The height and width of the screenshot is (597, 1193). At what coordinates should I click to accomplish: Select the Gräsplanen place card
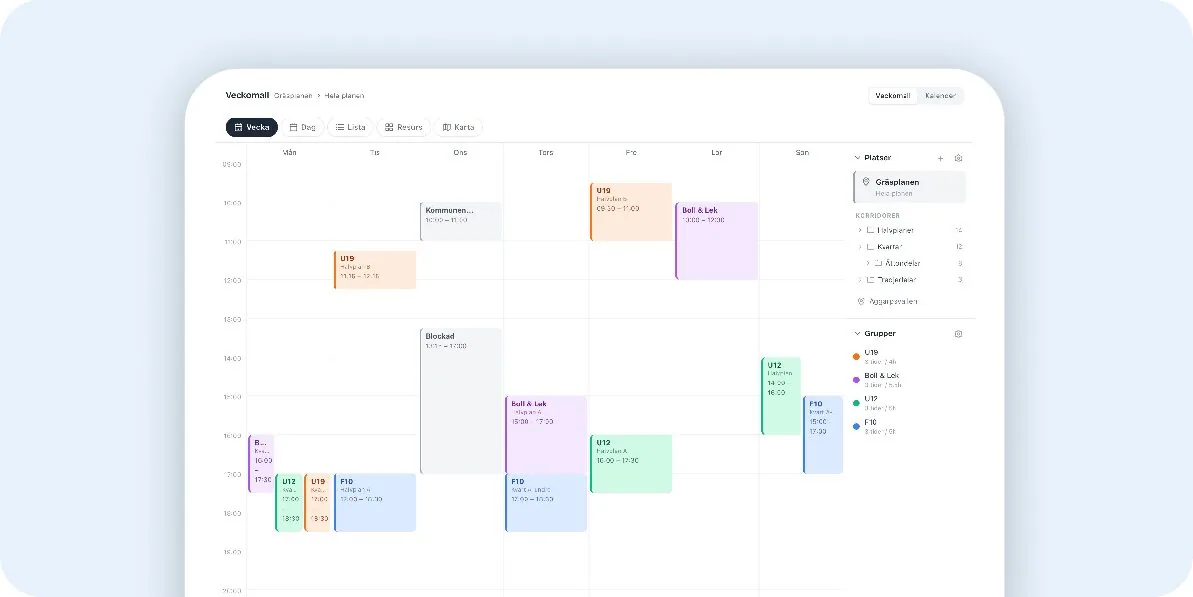909,187
